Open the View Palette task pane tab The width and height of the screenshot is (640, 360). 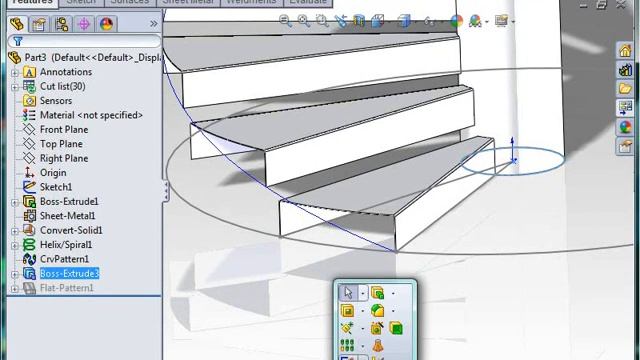coord(625,107)
